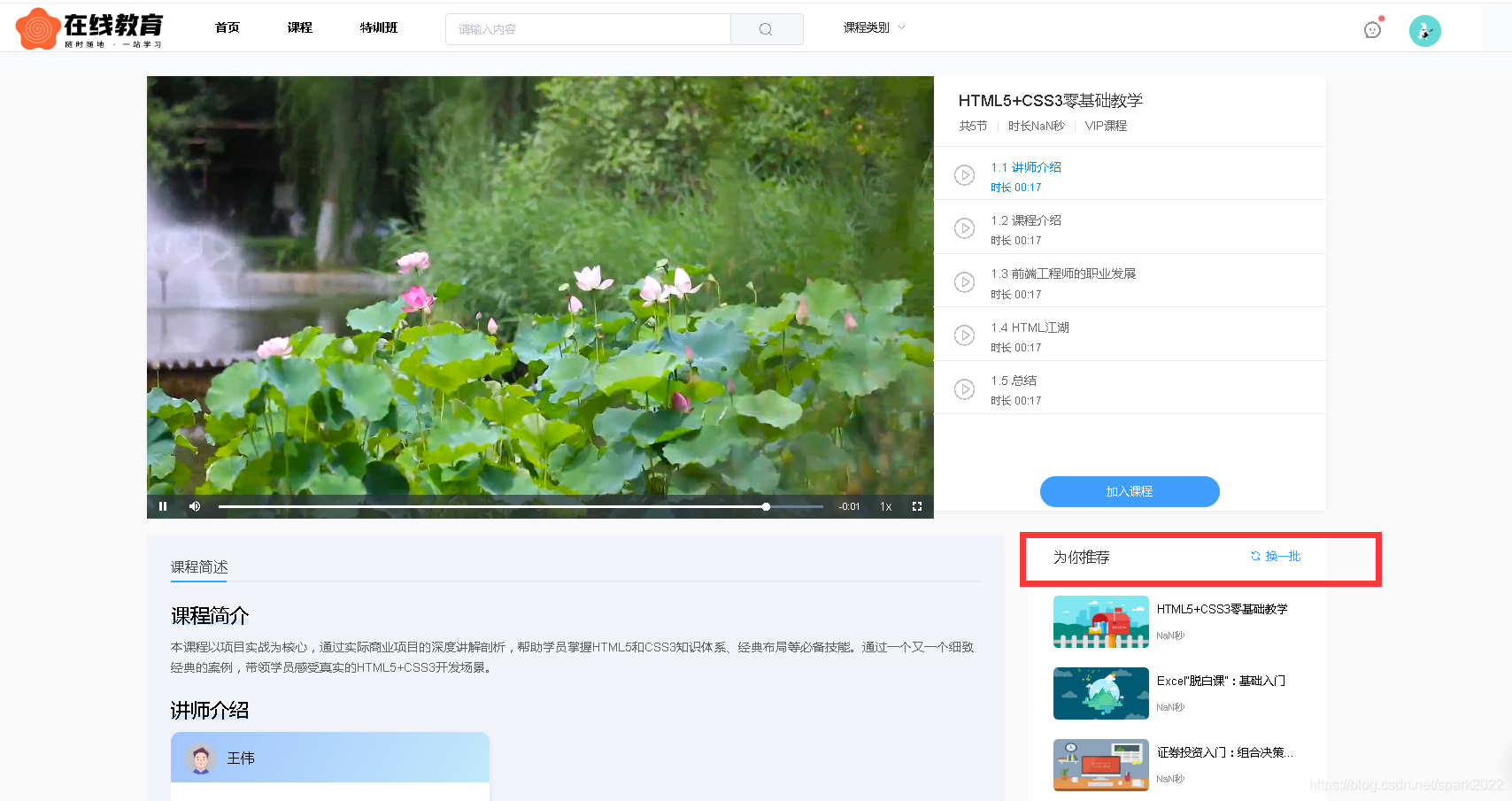Play lesson 1.4 HTML江湖 icon
1512x801 pixels.
click(964, 335)
